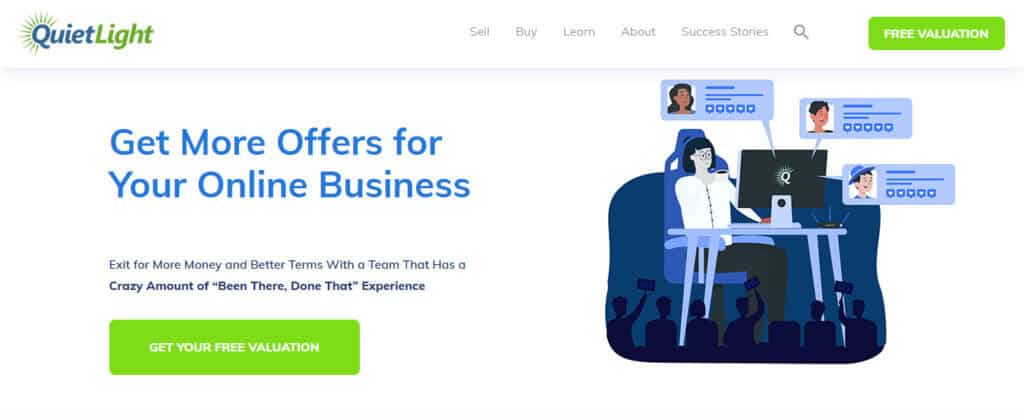Click the wifi router icon on desk

point(831,220)
